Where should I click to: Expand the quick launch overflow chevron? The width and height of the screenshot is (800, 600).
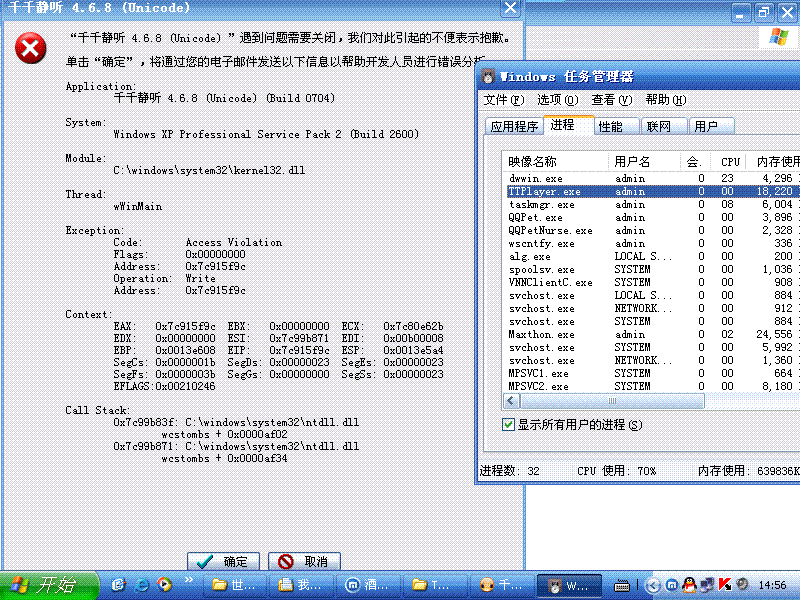point(188,580)
